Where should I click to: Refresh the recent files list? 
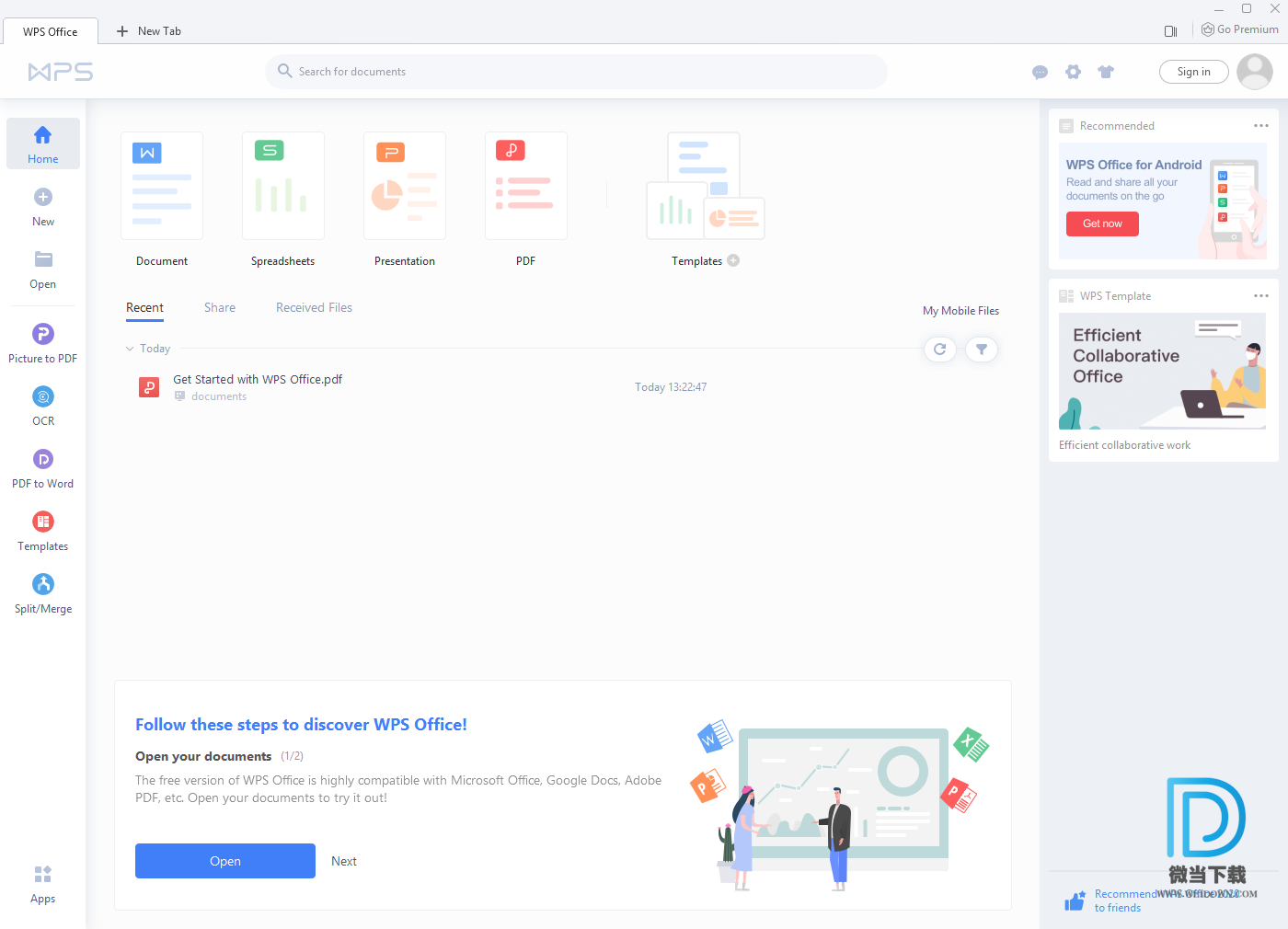tap(939, 350)
